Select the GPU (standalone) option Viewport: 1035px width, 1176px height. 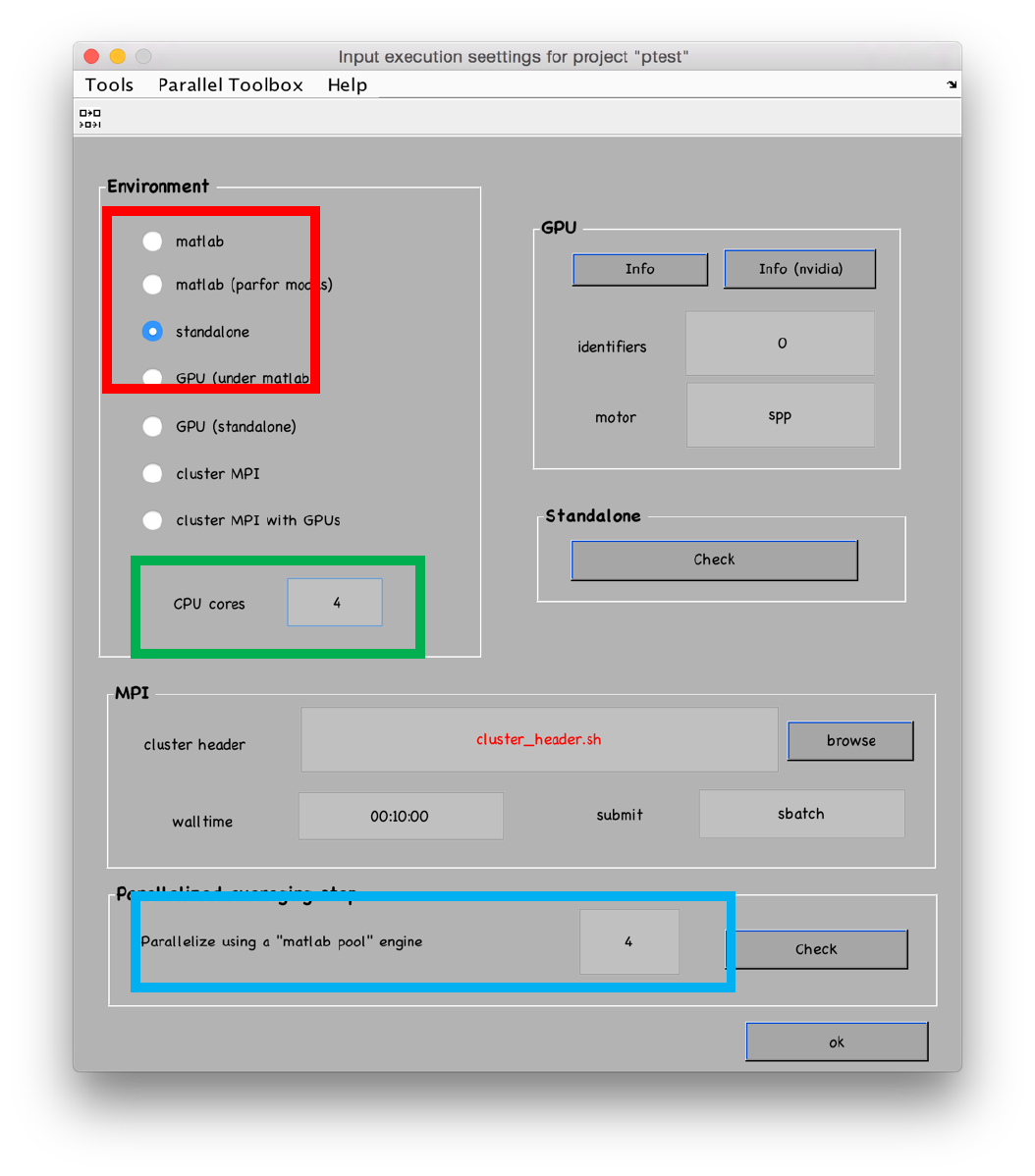tap(152, 426)
